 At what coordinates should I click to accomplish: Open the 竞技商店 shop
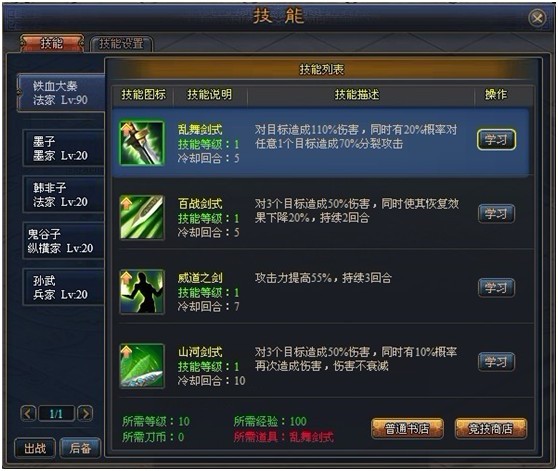tap(490, 428)
